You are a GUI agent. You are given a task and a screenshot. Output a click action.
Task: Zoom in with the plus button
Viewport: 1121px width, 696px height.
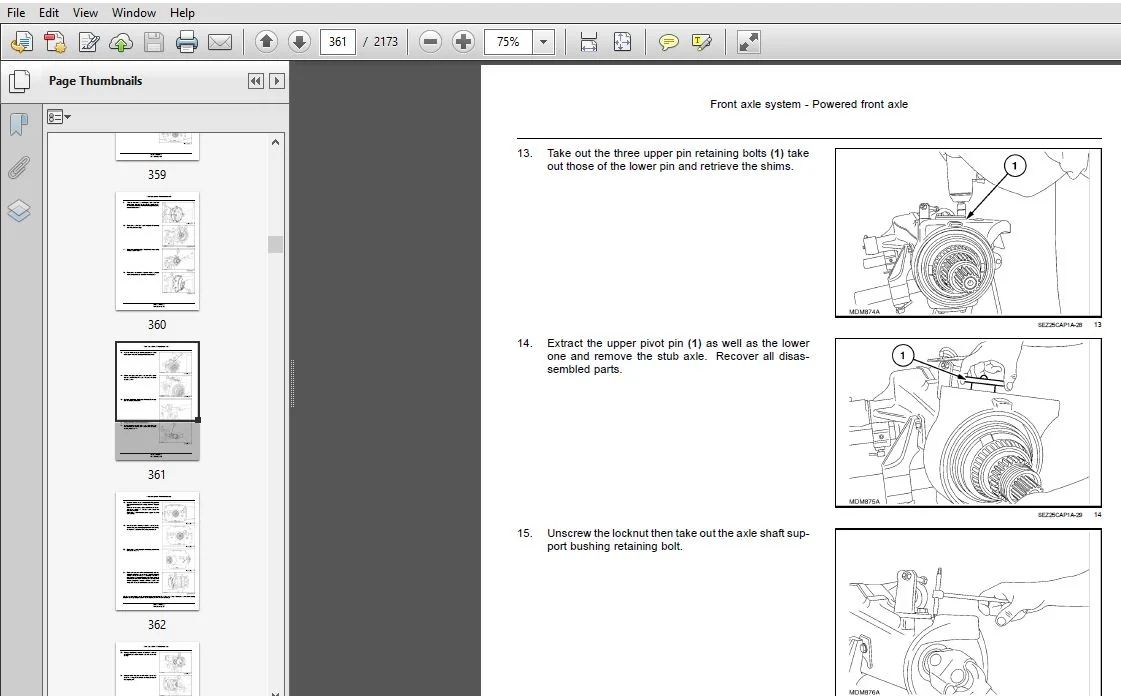463,42
